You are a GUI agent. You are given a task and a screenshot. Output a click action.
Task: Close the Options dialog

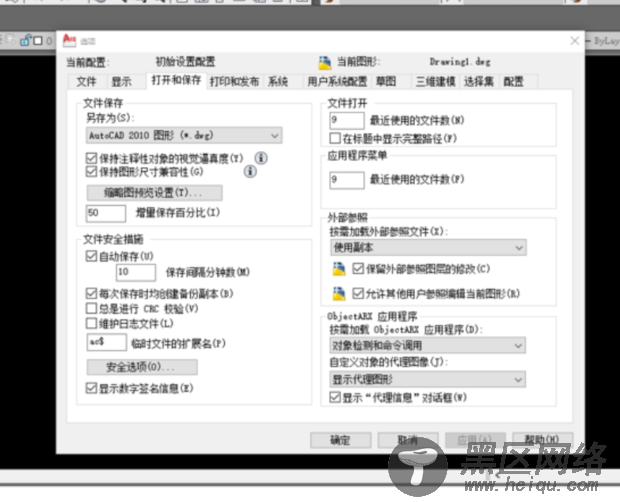575,41
